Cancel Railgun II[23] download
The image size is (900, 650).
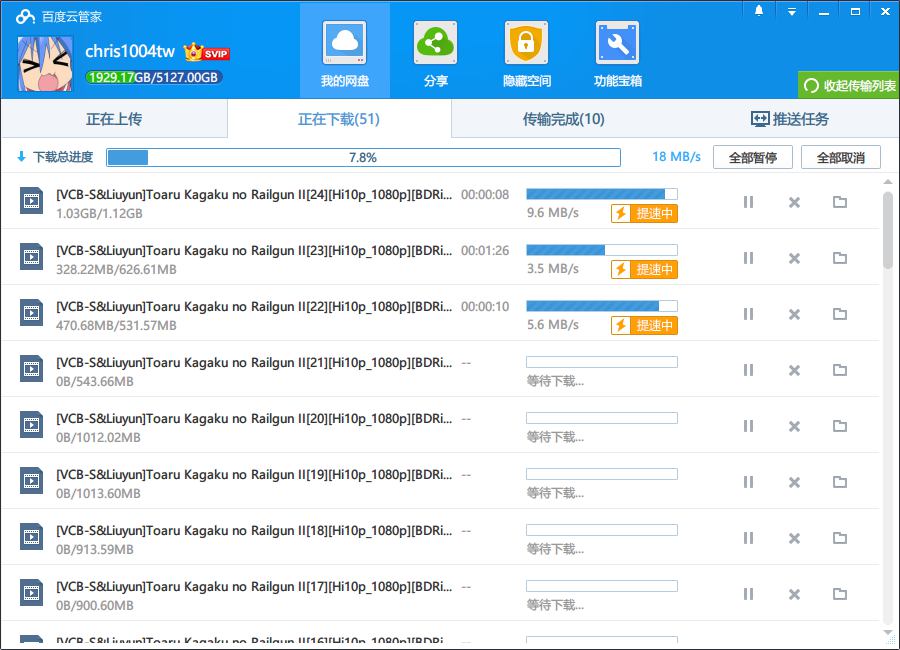[794, 258]
